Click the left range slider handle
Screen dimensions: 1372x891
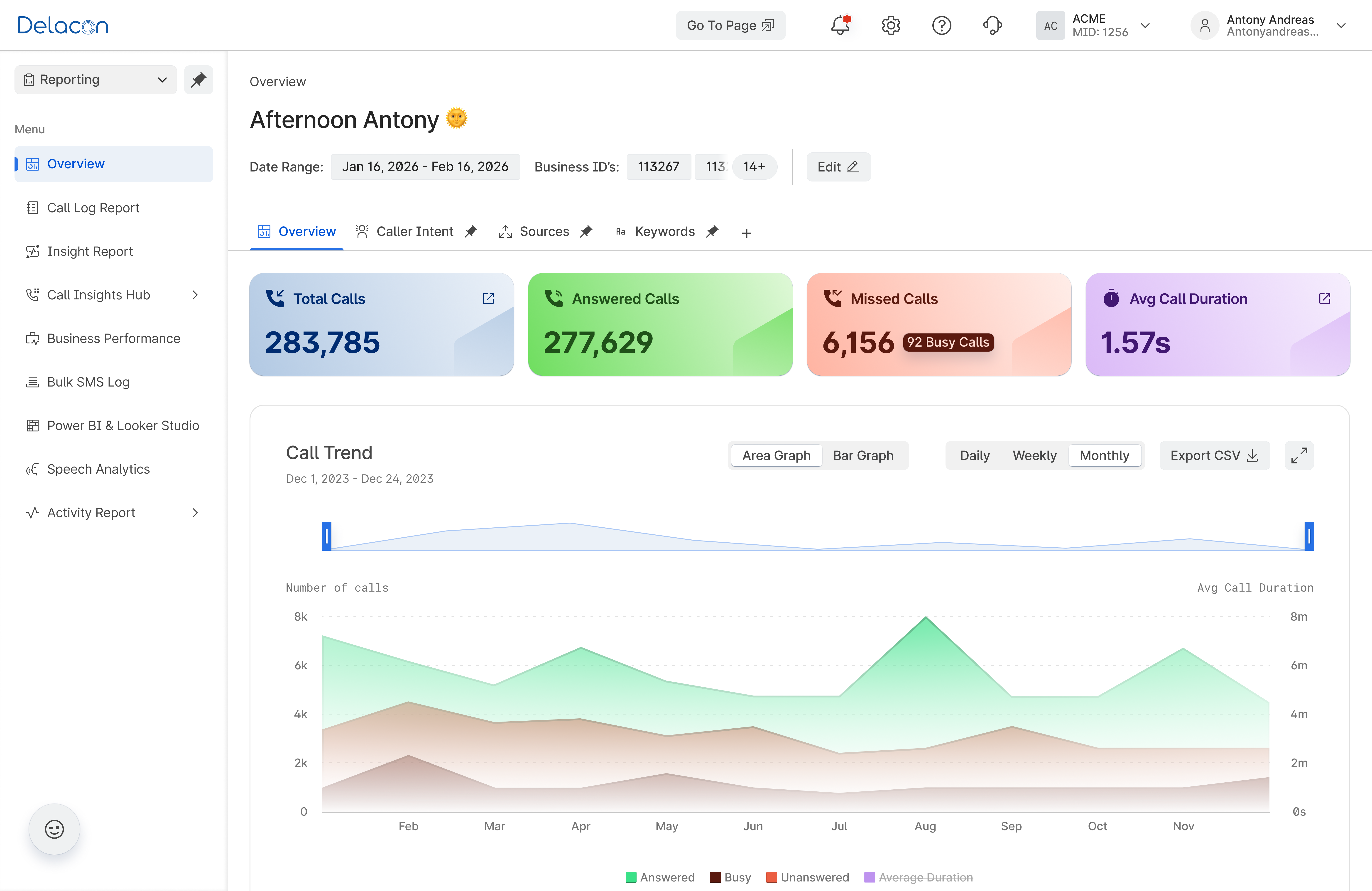tap(326, 536)
